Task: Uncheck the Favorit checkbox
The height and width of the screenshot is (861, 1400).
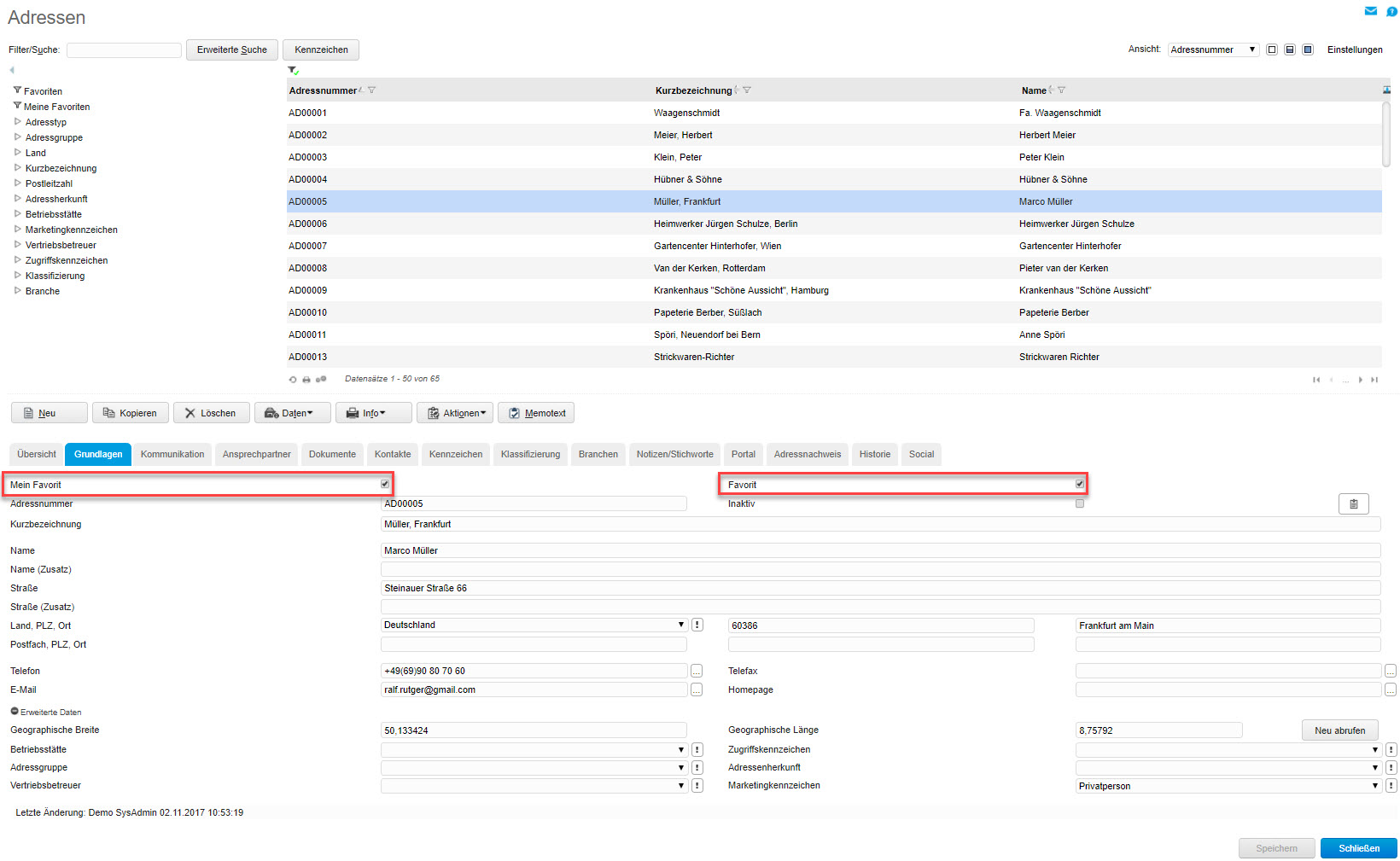Action: pos(1080,484)
